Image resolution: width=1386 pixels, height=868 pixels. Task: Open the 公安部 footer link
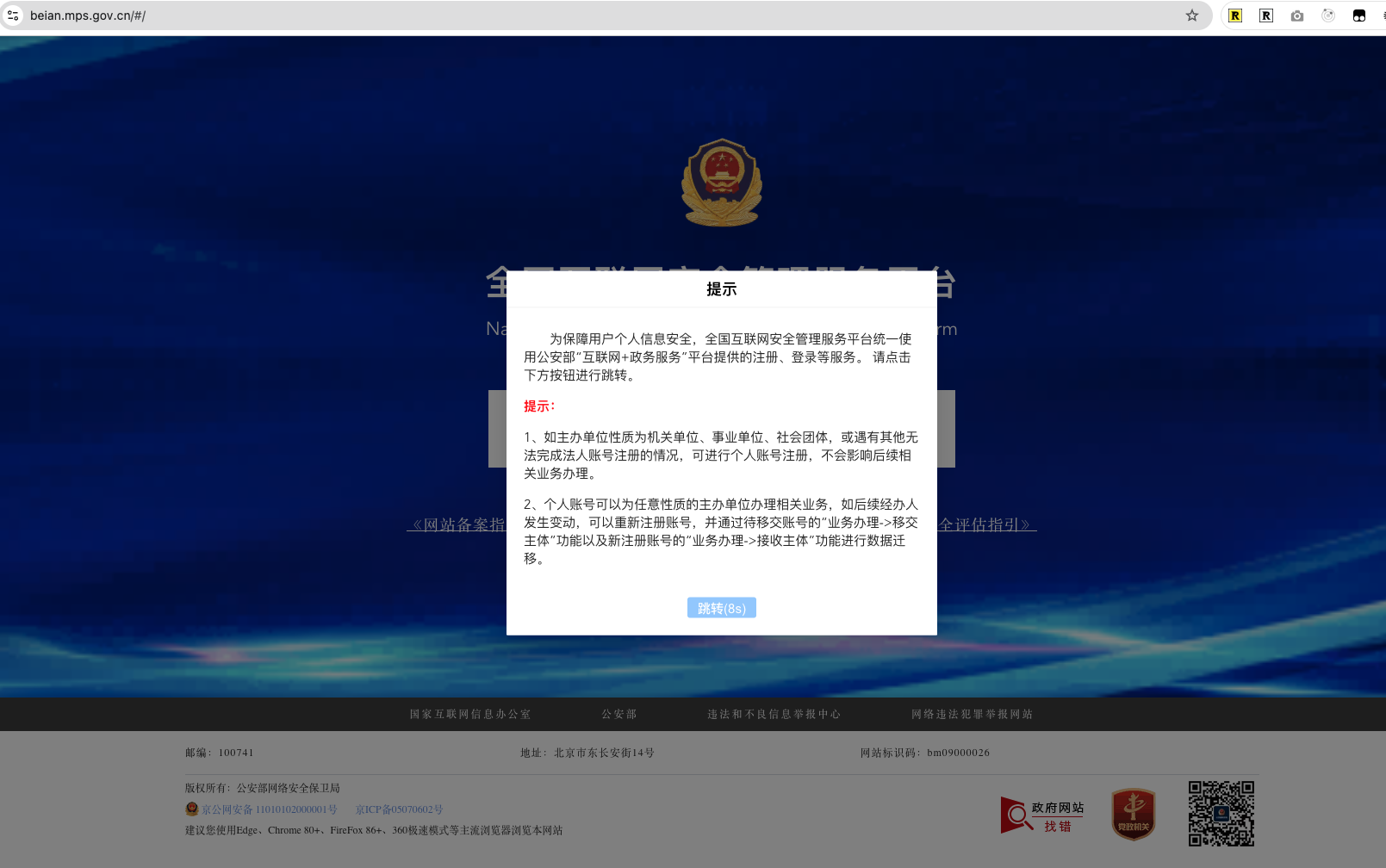tap(618, 714)
